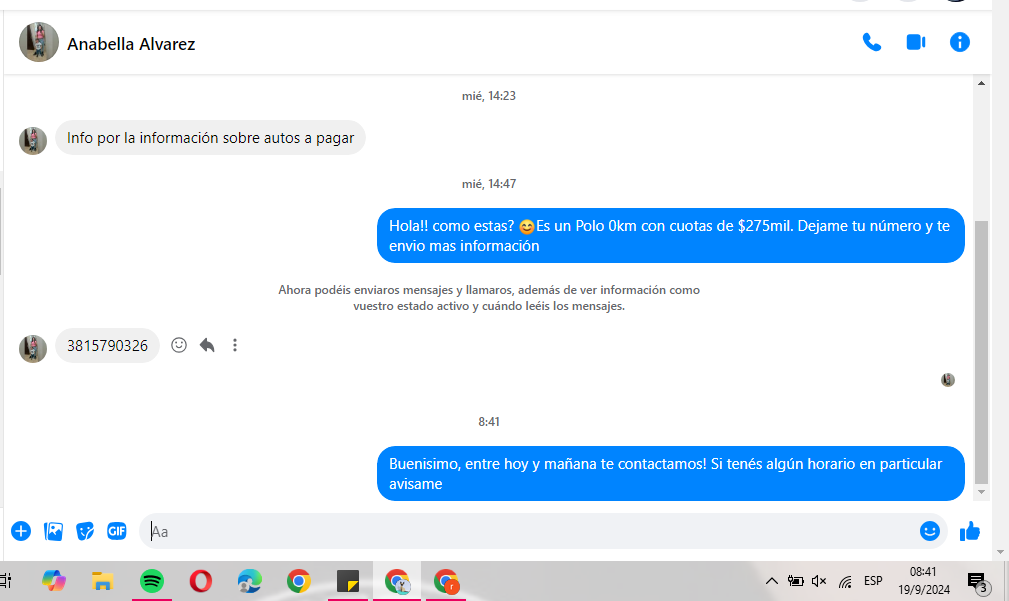Click the small seen-by avatar indicator
Viewport: 1009px width, 601px height.
[x=948, y=380]
